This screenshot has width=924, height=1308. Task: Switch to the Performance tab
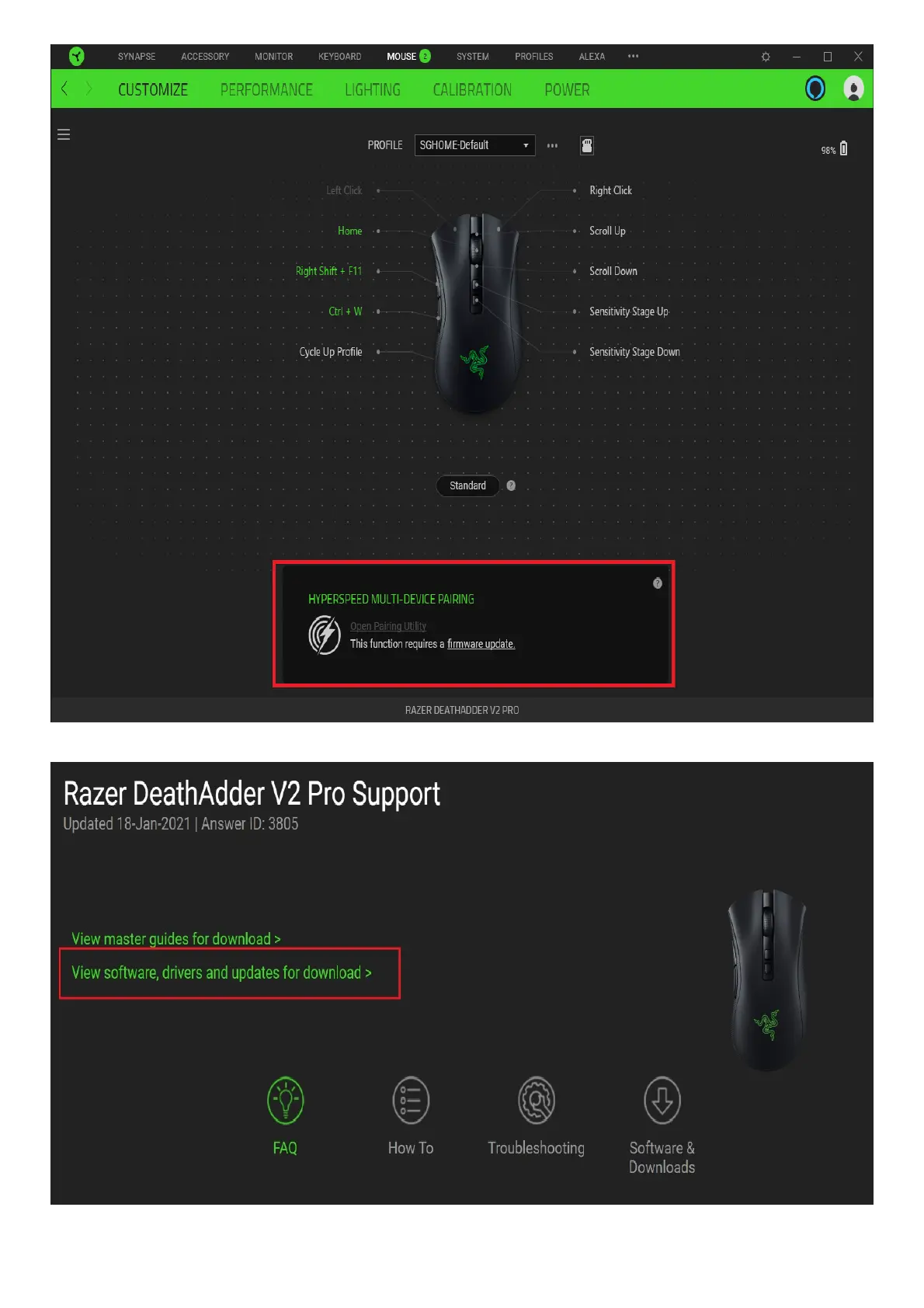[266, 90]
